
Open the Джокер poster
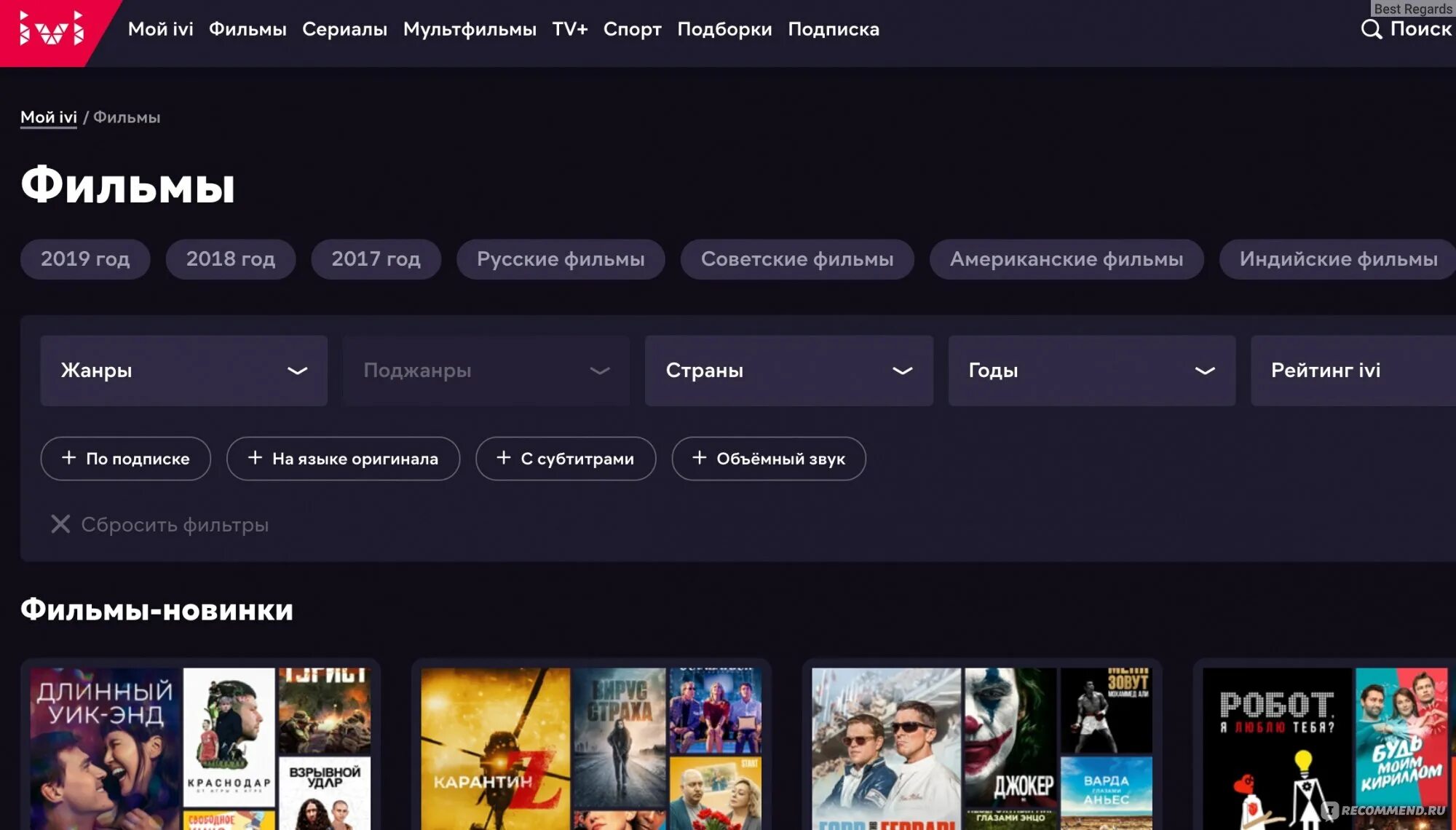[1010, 737]
